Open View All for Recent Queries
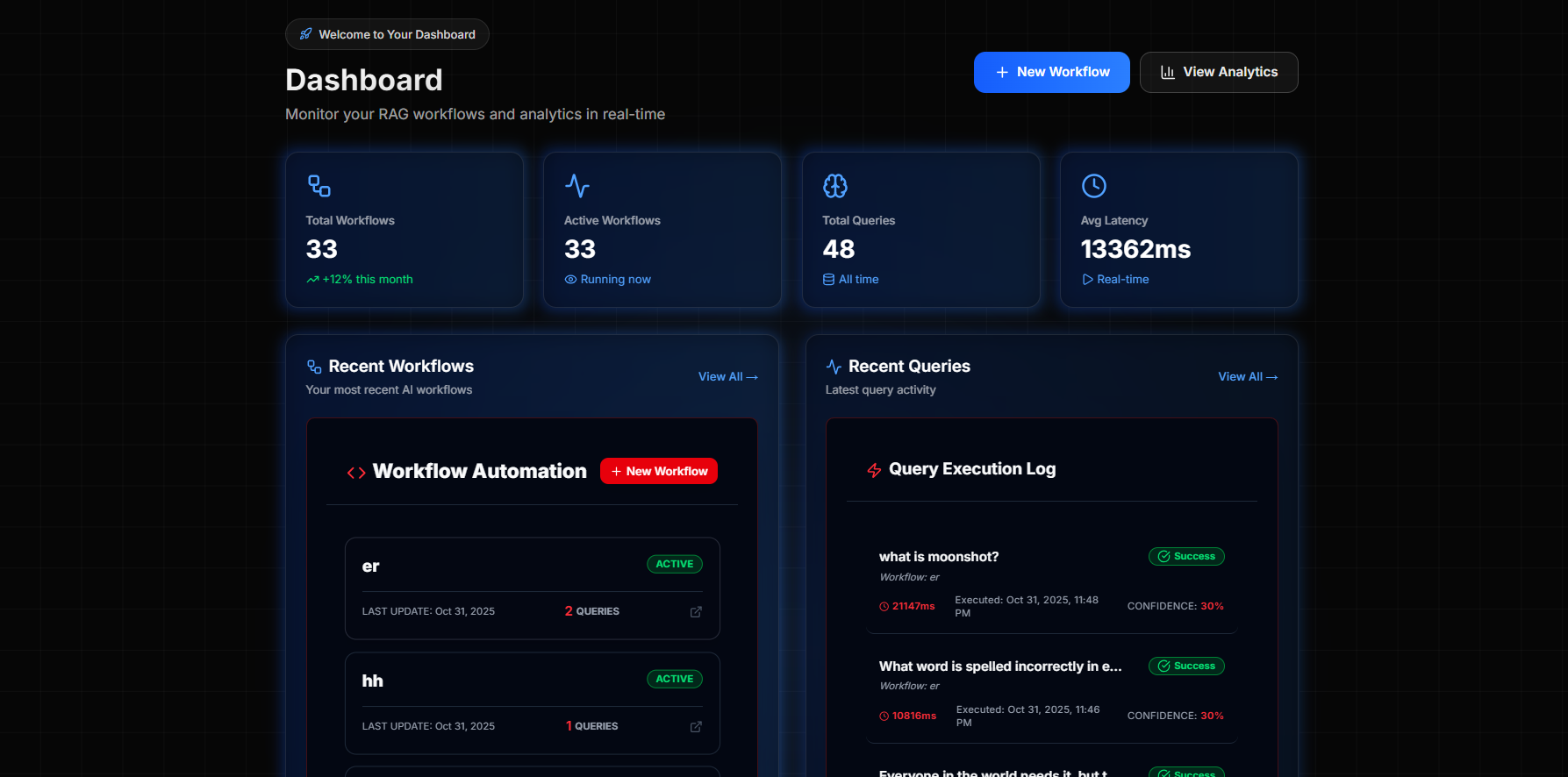1568x777 pixels. 1248,376
